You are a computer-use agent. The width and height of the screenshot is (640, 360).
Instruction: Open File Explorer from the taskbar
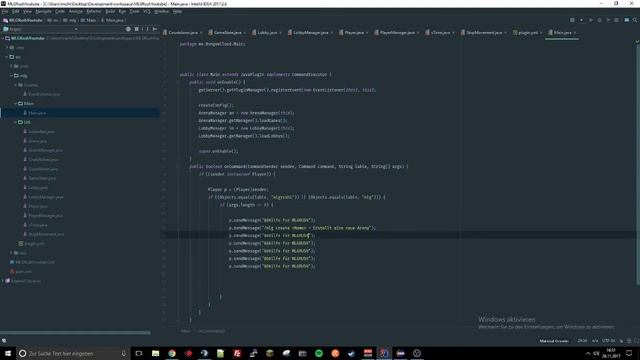pos(155,353)
